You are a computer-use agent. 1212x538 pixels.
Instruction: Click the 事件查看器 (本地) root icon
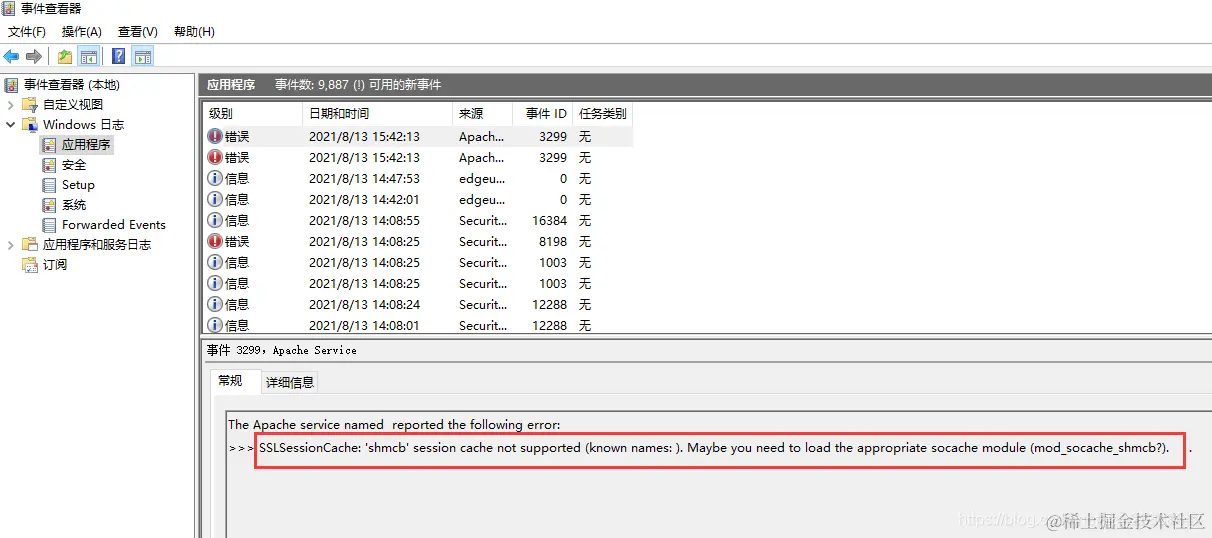coord(12,85)
